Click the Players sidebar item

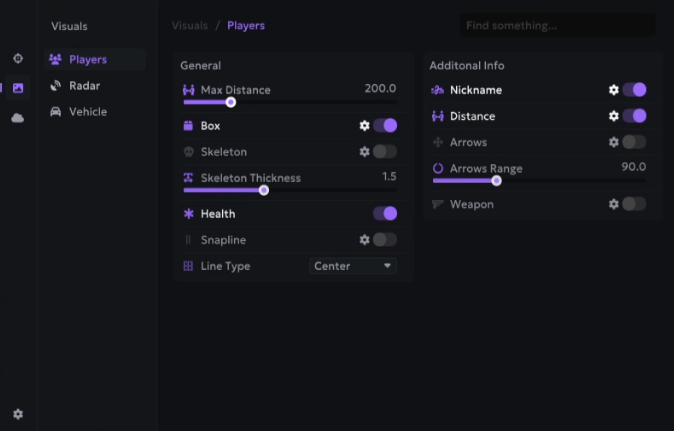87,60
